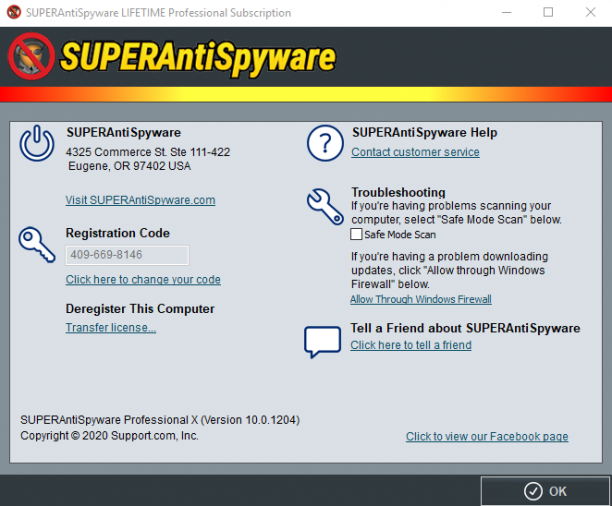Screen dimensions: 612x506
Task: Enable the Safe Mode Scan checkbox
Action: [x=356, y=234]
